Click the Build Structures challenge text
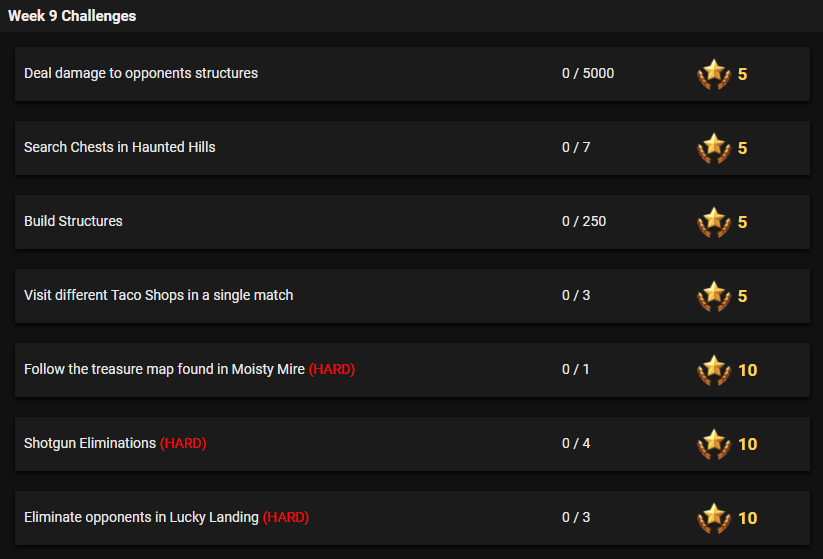 (x=73, y=221)
